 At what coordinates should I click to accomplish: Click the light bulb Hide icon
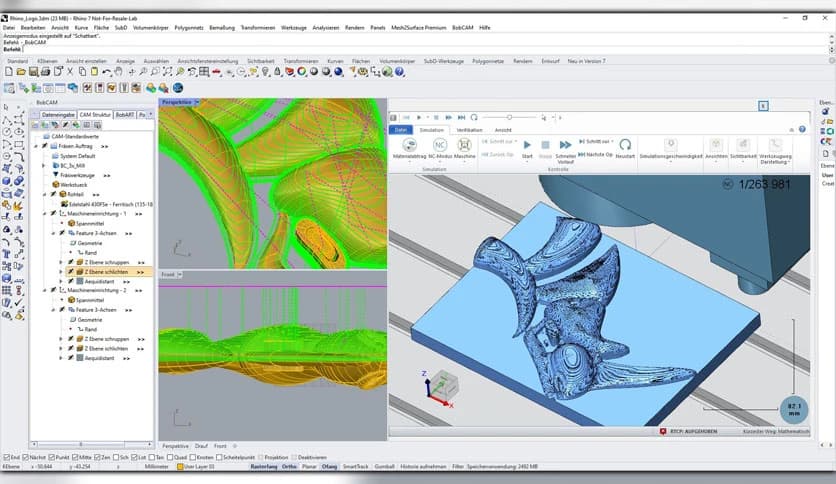(x=265, y=71)
